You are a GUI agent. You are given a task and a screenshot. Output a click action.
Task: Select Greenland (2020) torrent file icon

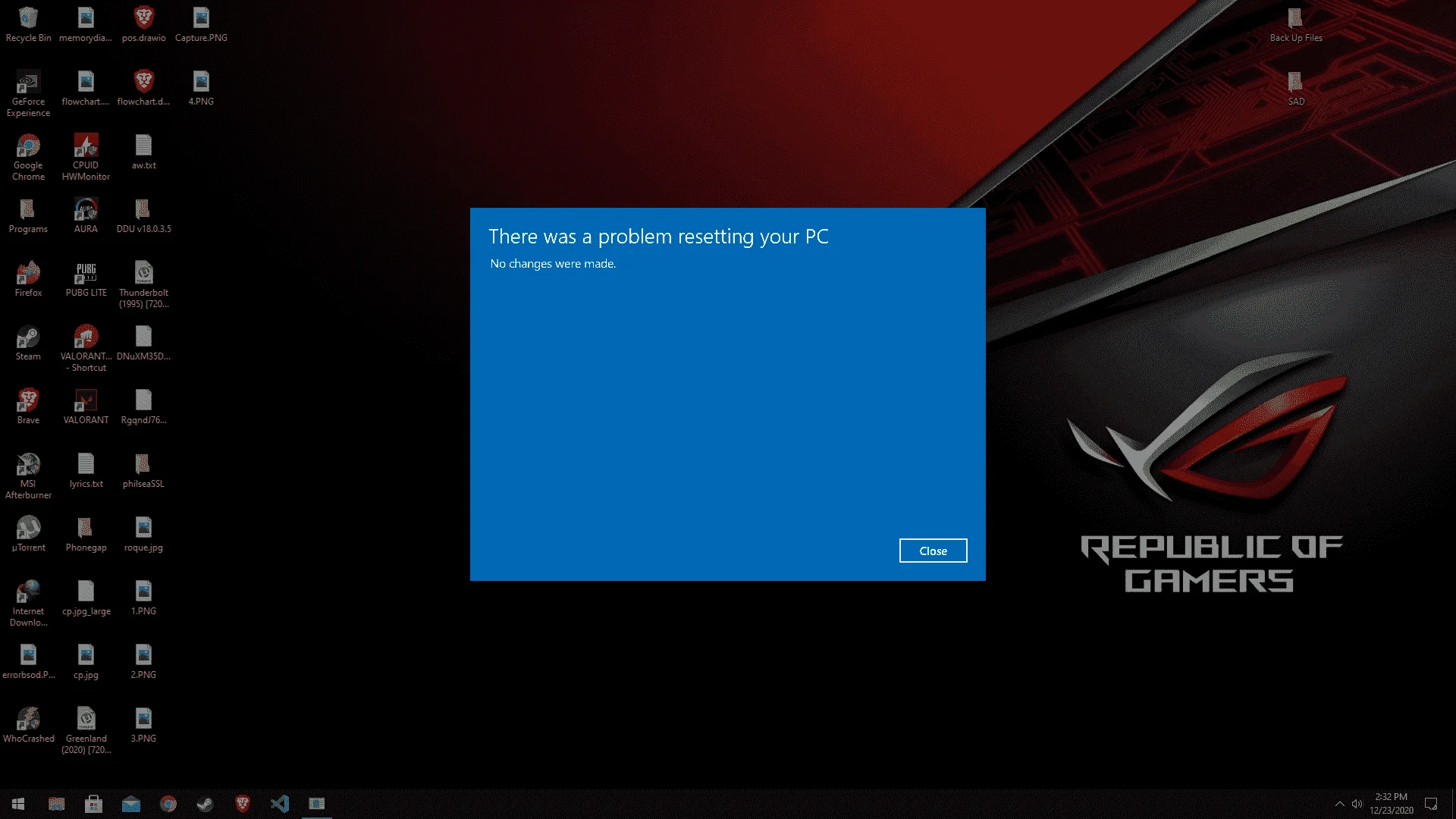coord(86,731)
